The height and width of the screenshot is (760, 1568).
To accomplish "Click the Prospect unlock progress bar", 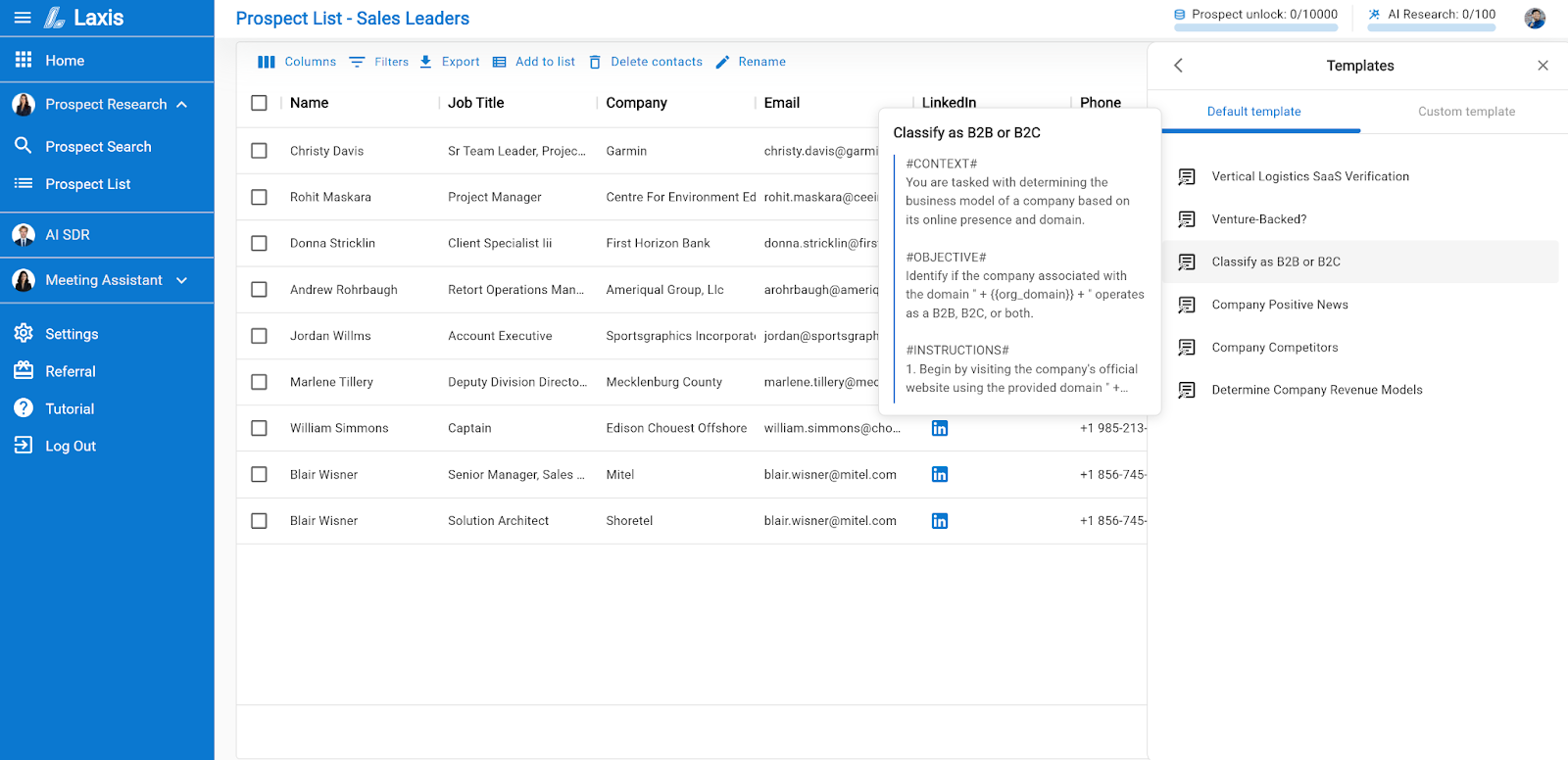I will pos(1255,27).
